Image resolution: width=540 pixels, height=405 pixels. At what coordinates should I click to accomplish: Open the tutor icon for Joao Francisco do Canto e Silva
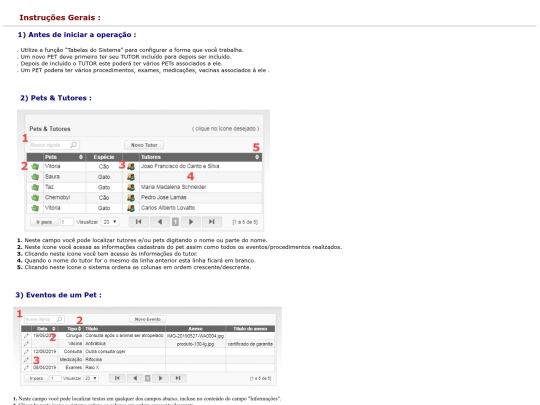pyautogui.click(x=131, y=167)
